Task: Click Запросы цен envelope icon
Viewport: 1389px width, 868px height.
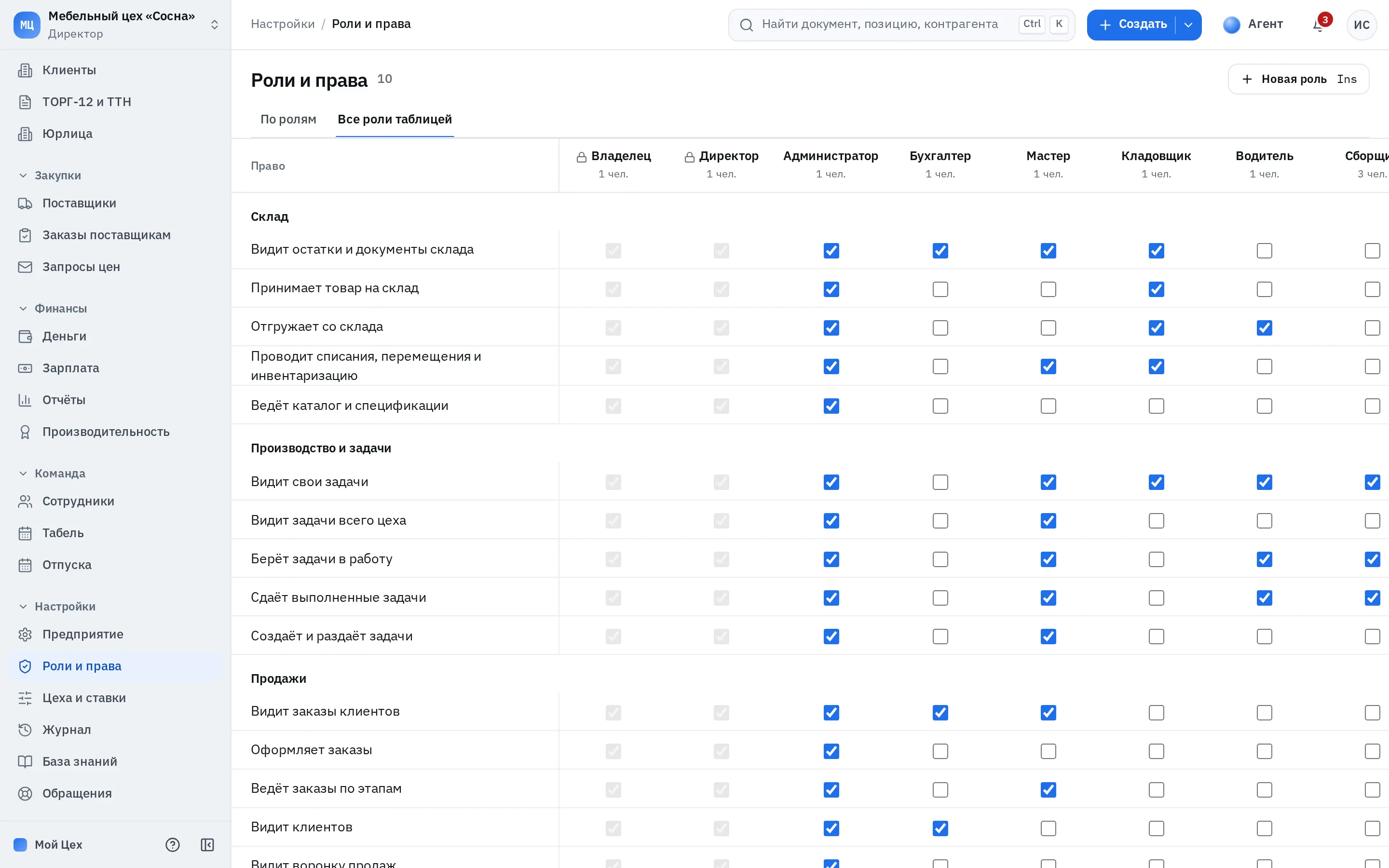Action: pyautogui.click(x=25, y=267)
